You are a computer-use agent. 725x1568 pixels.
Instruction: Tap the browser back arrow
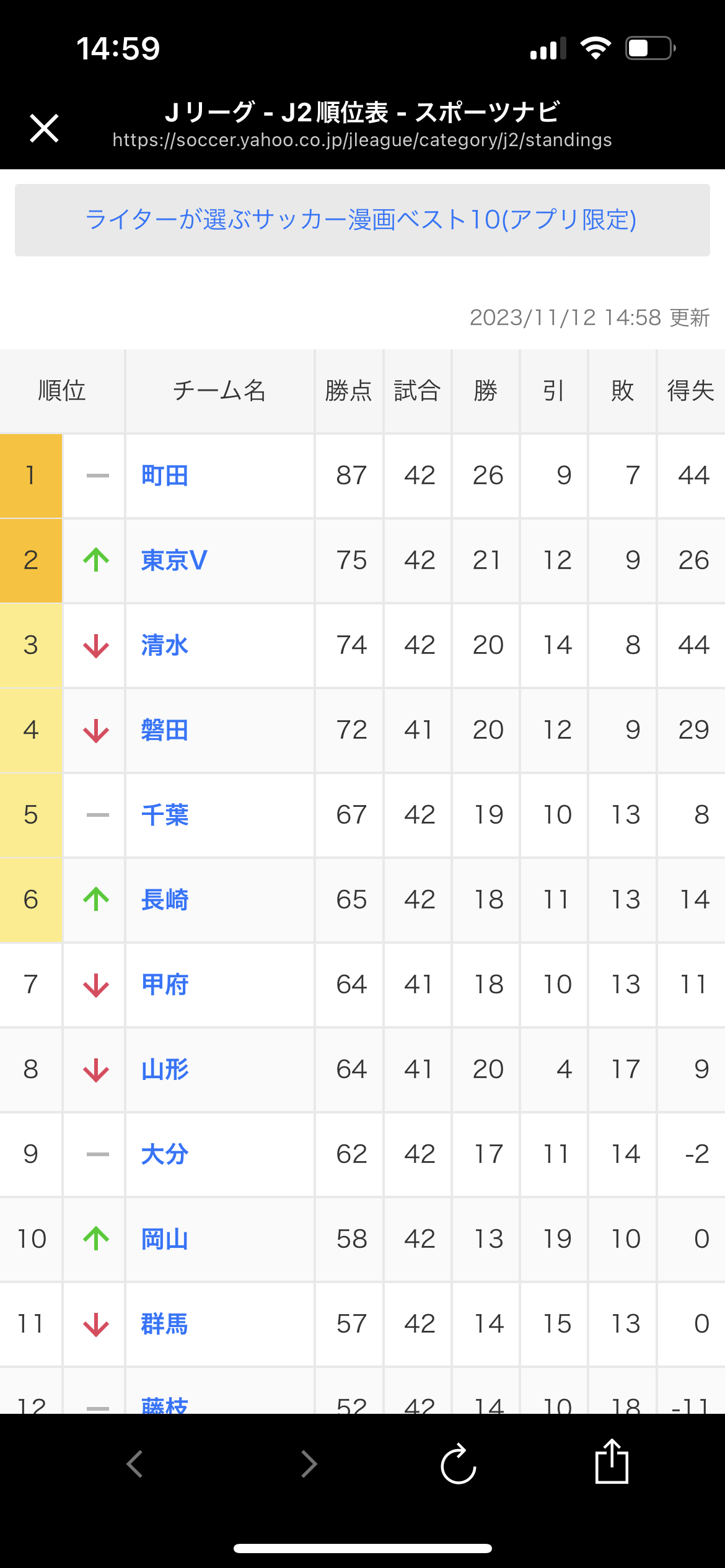(x=134, y=1464)
